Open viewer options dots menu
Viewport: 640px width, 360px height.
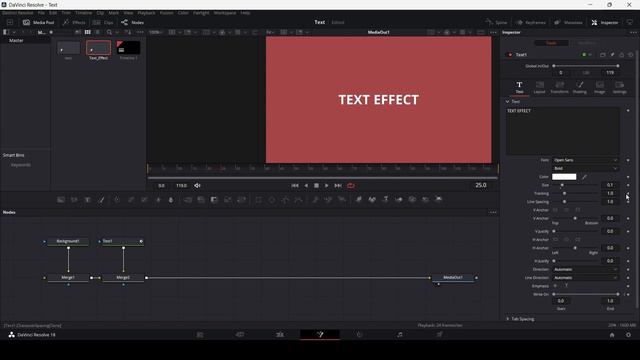(493, 32)
